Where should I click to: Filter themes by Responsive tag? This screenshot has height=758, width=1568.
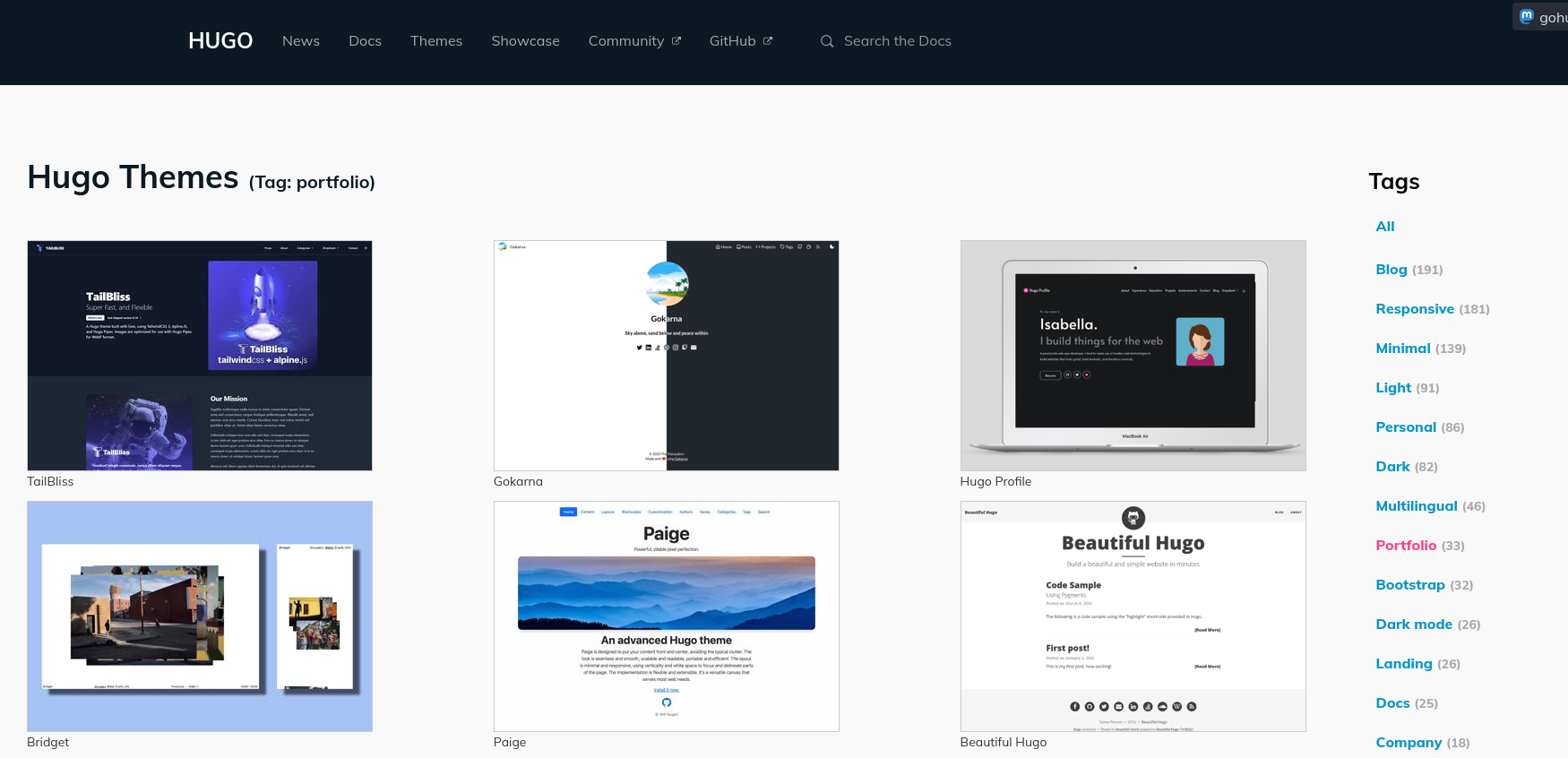pyautogui.click(x=1415, y=309)
